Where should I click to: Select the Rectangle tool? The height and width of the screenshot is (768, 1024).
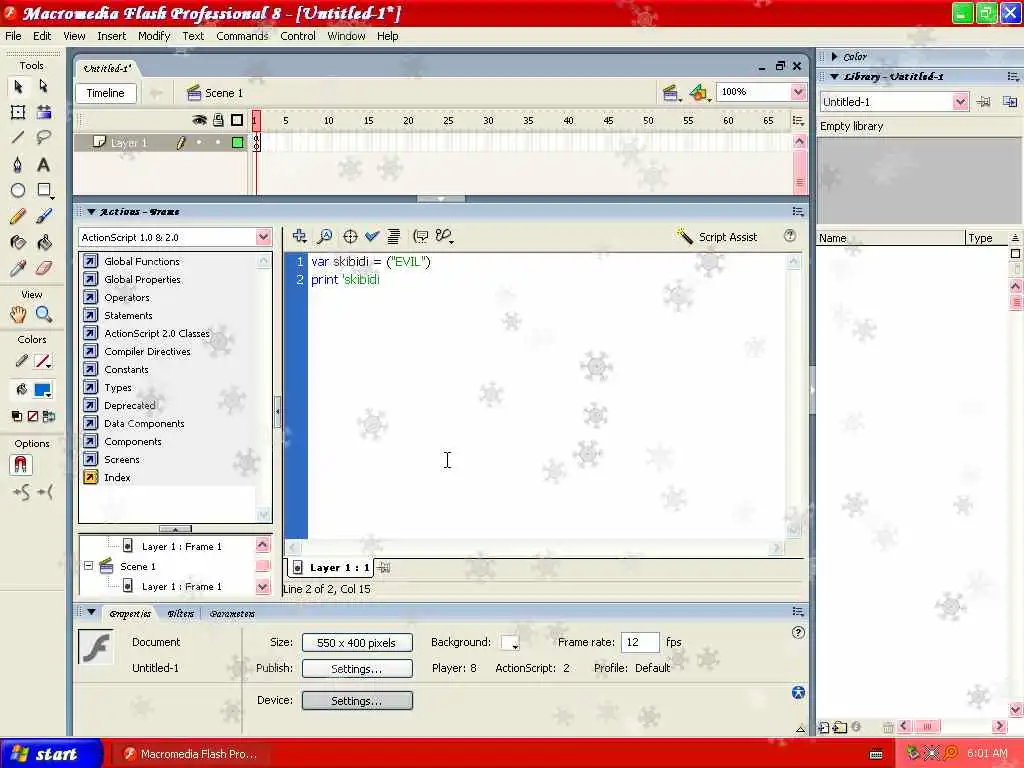[44, 190]
